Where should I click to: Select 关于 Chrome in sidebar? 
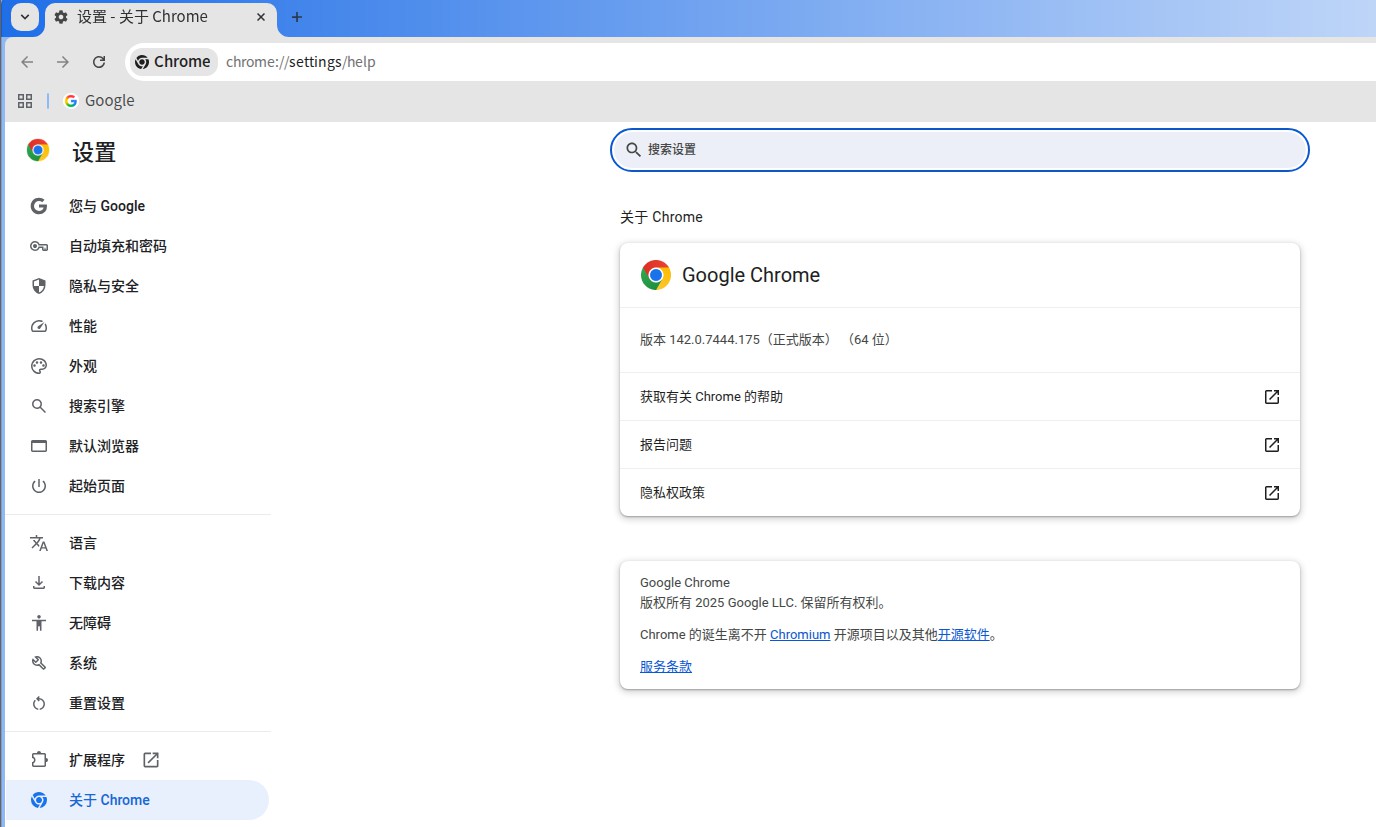pyautogui.click(x=137, y=800)
